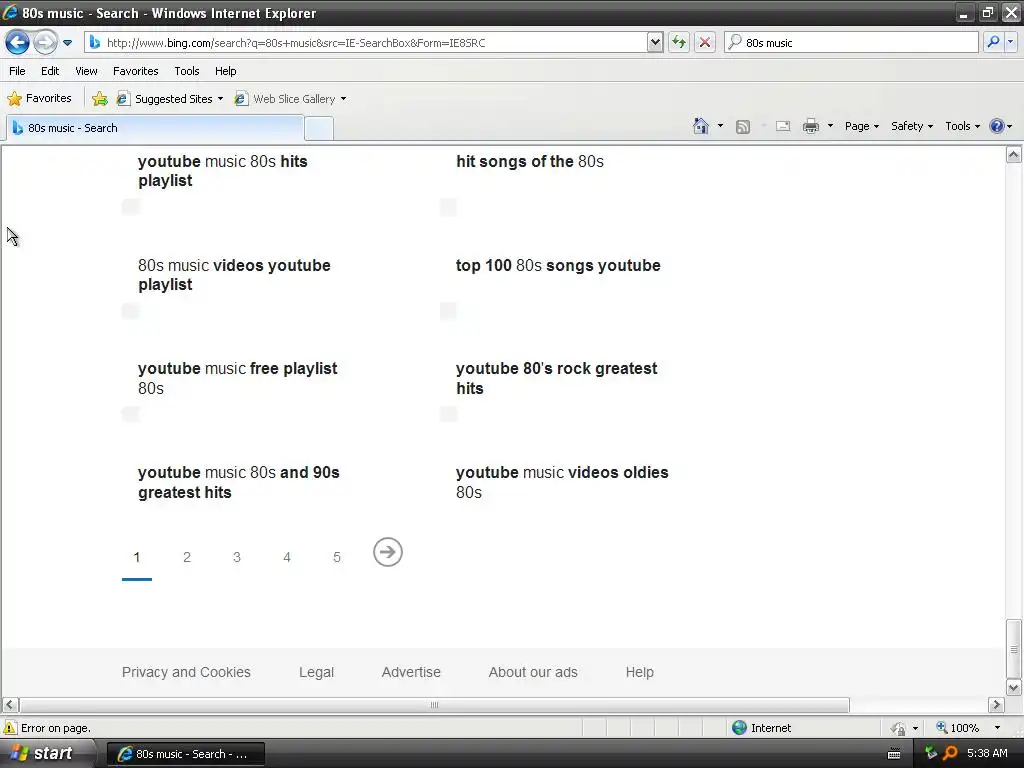
Task: Expand the address bar history dropdown
Action: (x=655, y=43)
